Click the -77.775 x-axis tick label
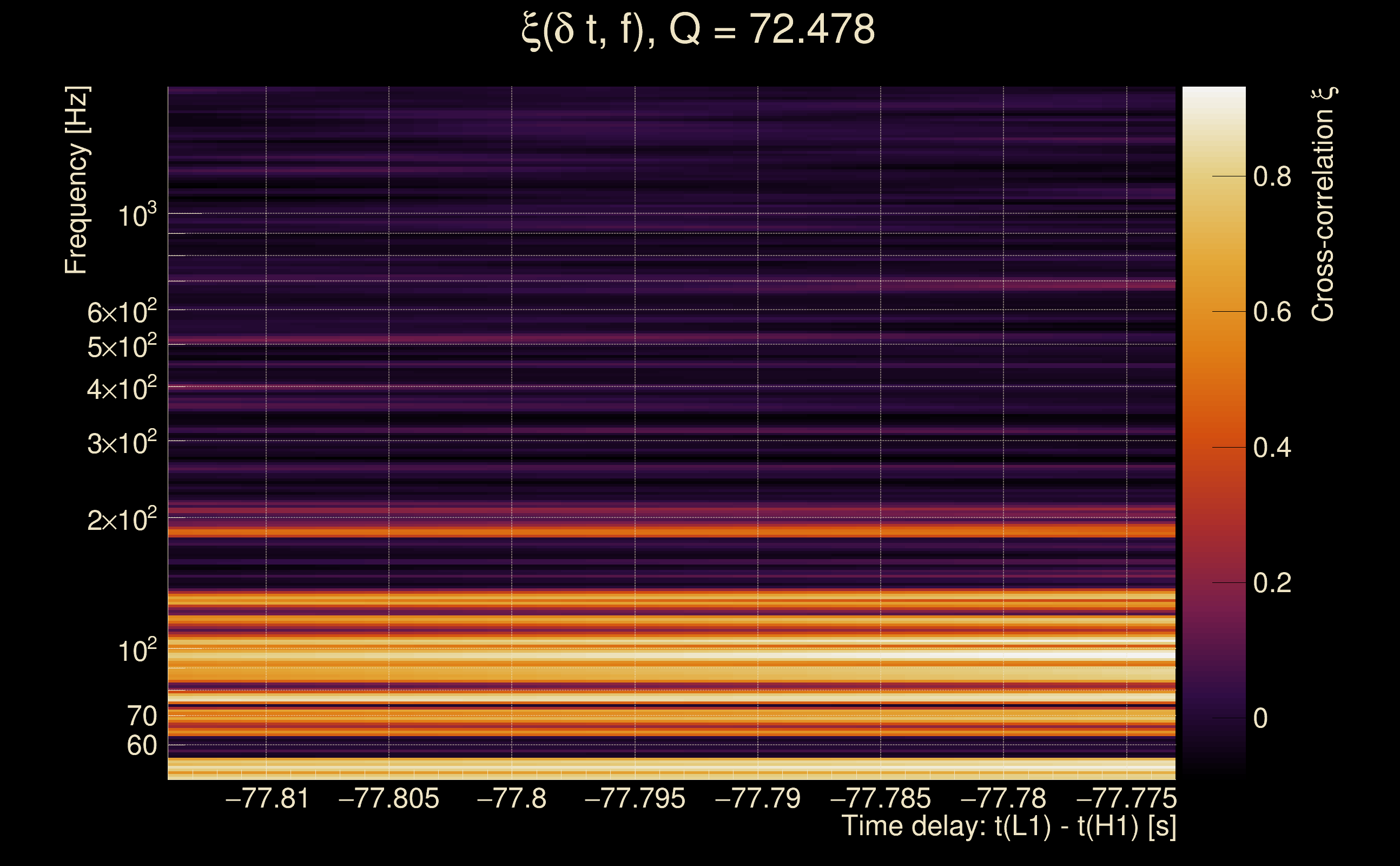 [x=1126, y=798]
